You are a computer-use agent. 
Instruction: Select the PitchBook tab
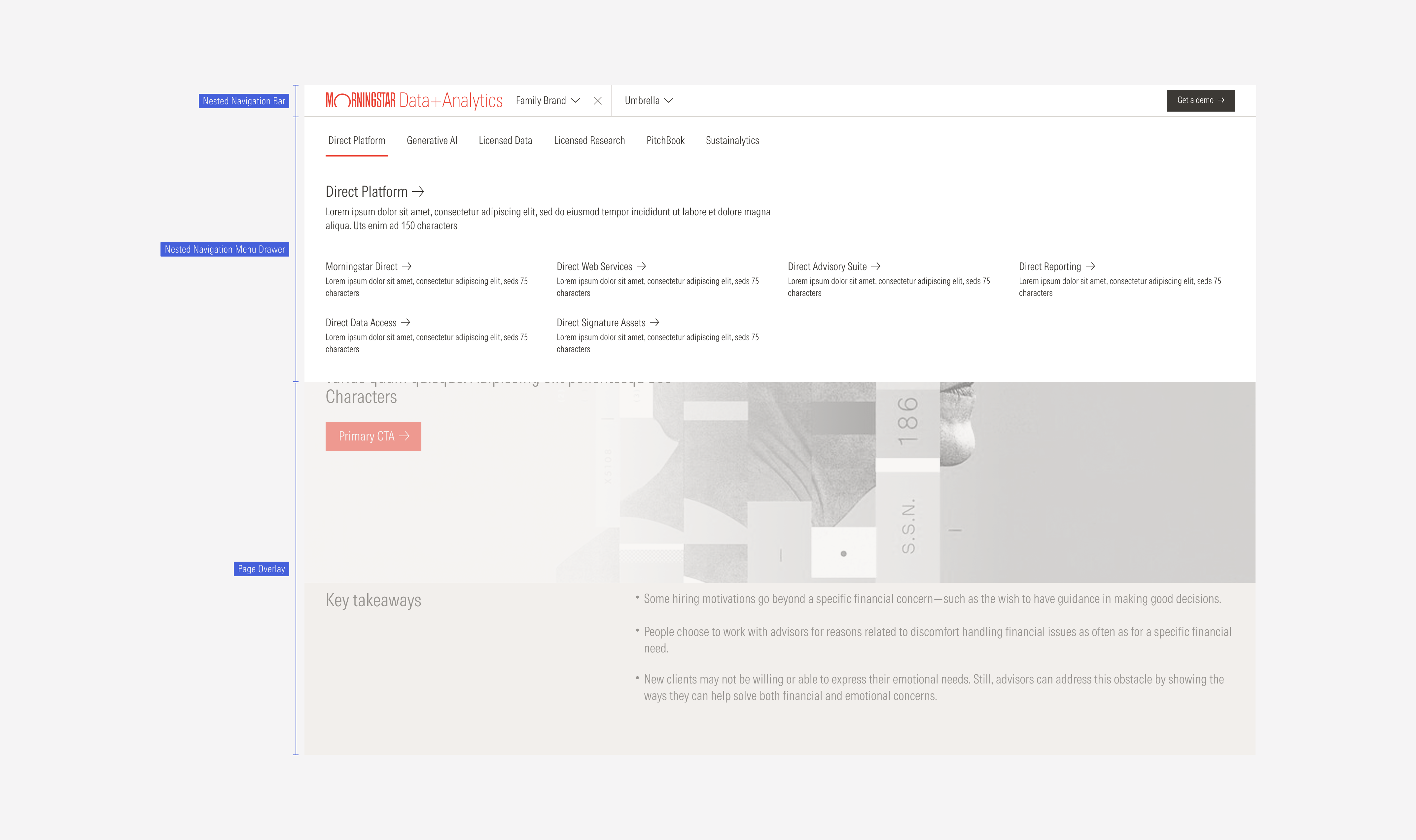coord(665,140)
